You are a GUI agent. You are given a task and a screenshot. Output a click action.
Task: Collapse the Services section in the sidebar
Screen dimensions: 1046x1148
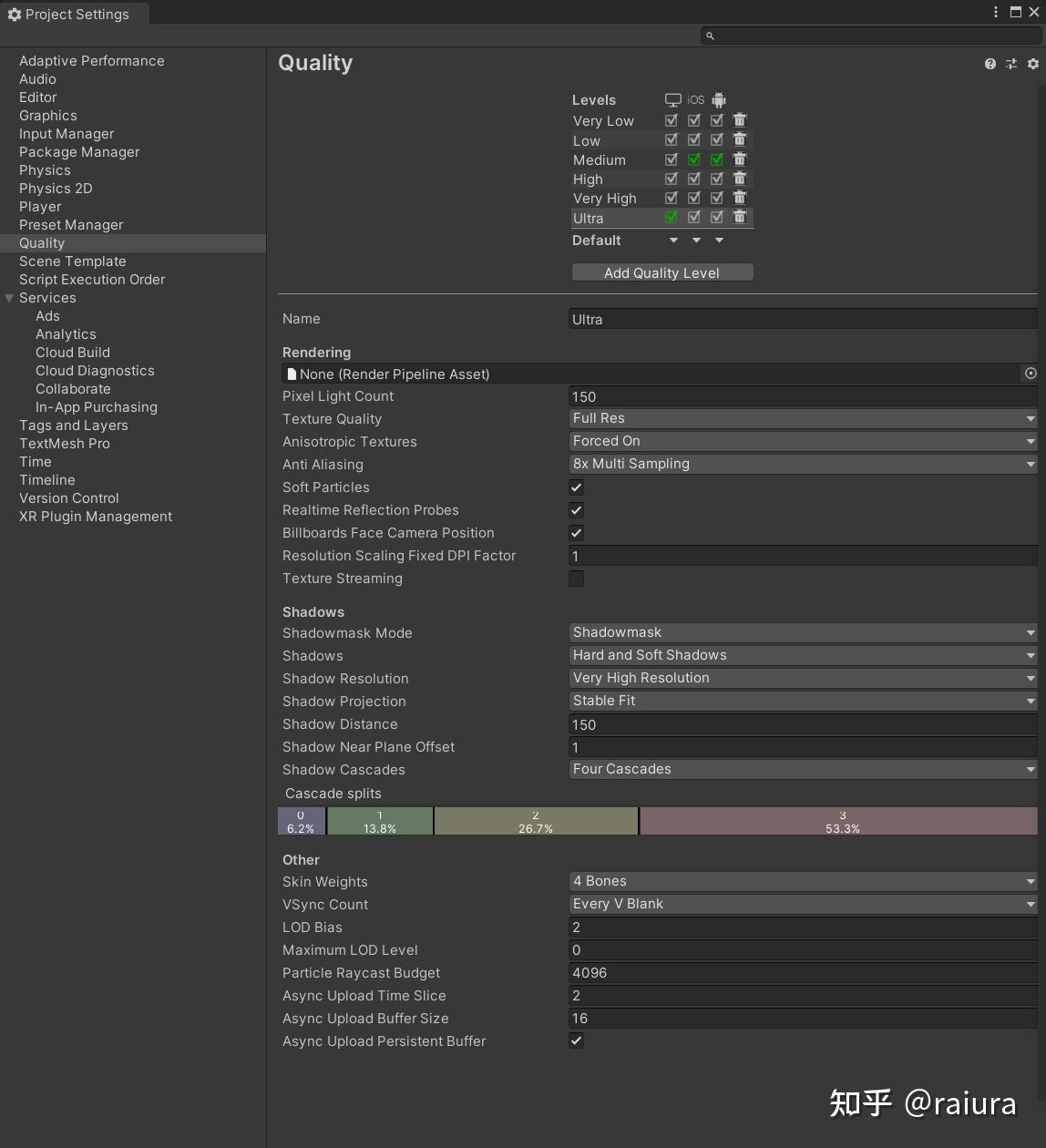(x=9, y=298)
